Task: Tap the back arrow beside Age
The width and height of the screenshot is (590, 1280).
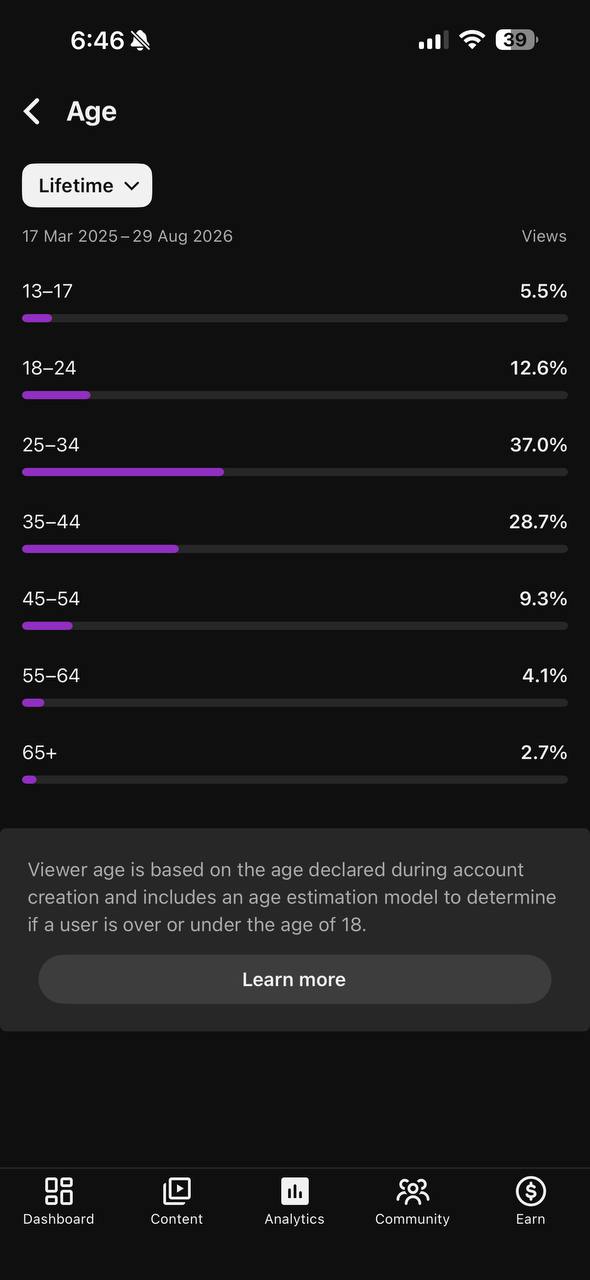Action: point(32,111)
